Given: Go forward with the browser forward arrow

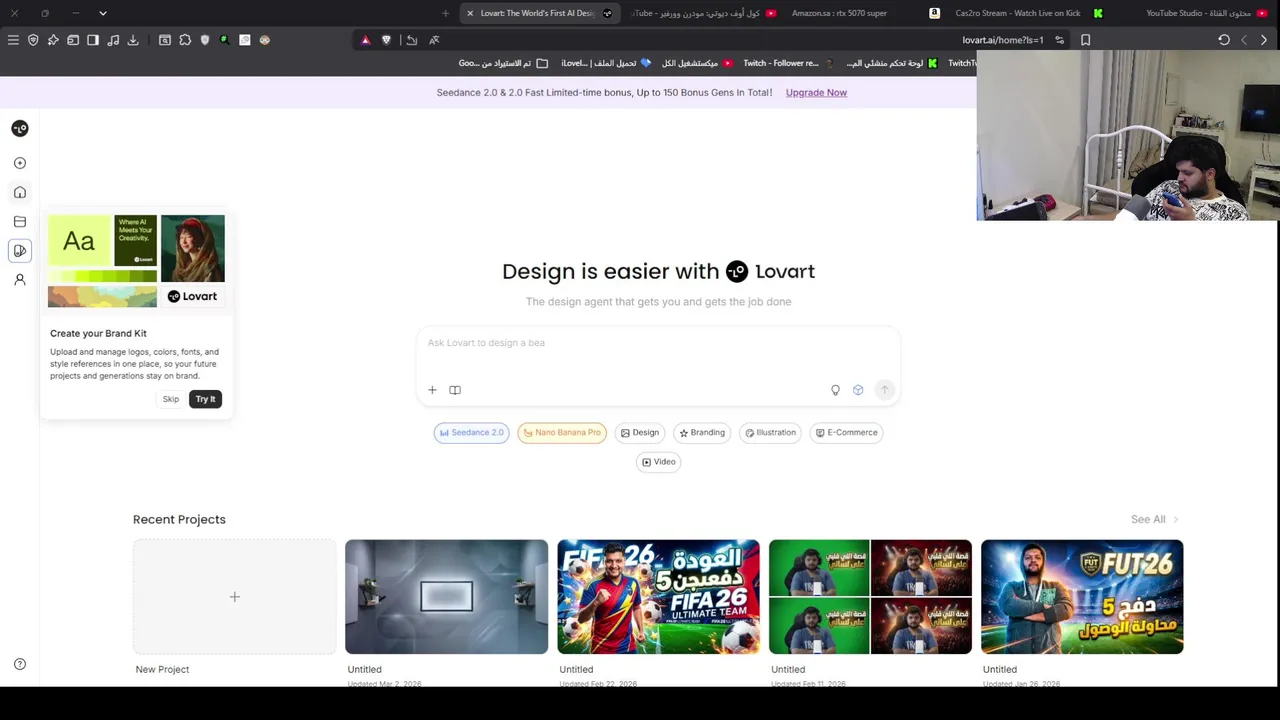Looking at the screenshot, I should tap(1264, 40).
